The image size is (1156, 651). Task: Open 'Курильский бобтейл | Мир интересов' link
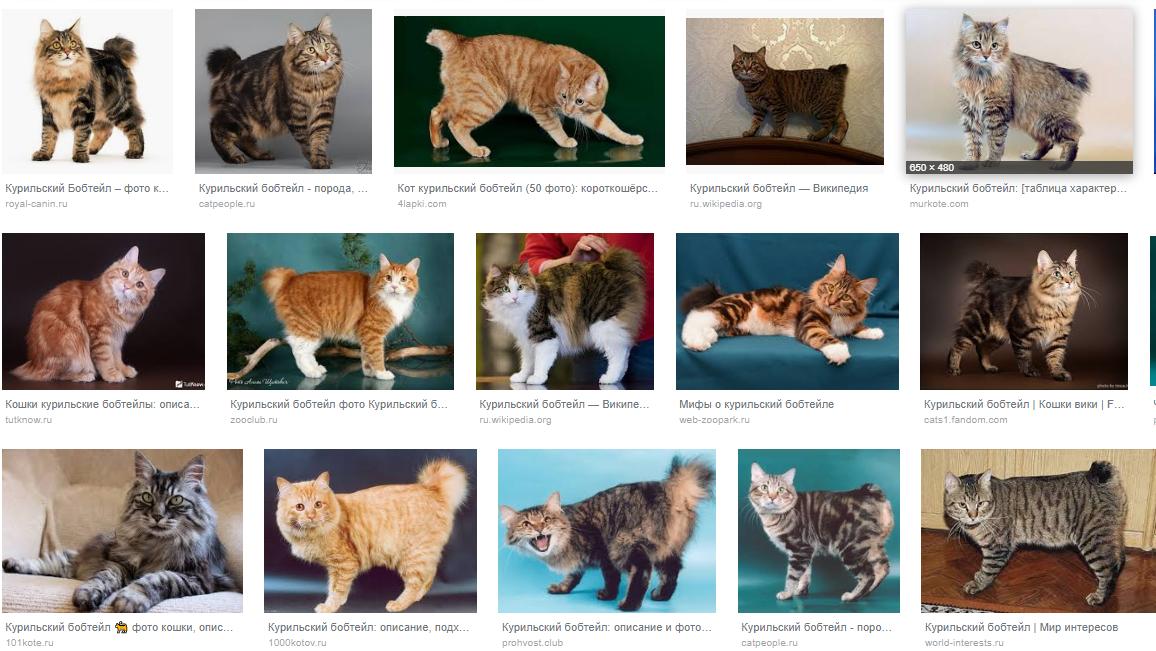pyautogui.click(x=1021, y=627)
